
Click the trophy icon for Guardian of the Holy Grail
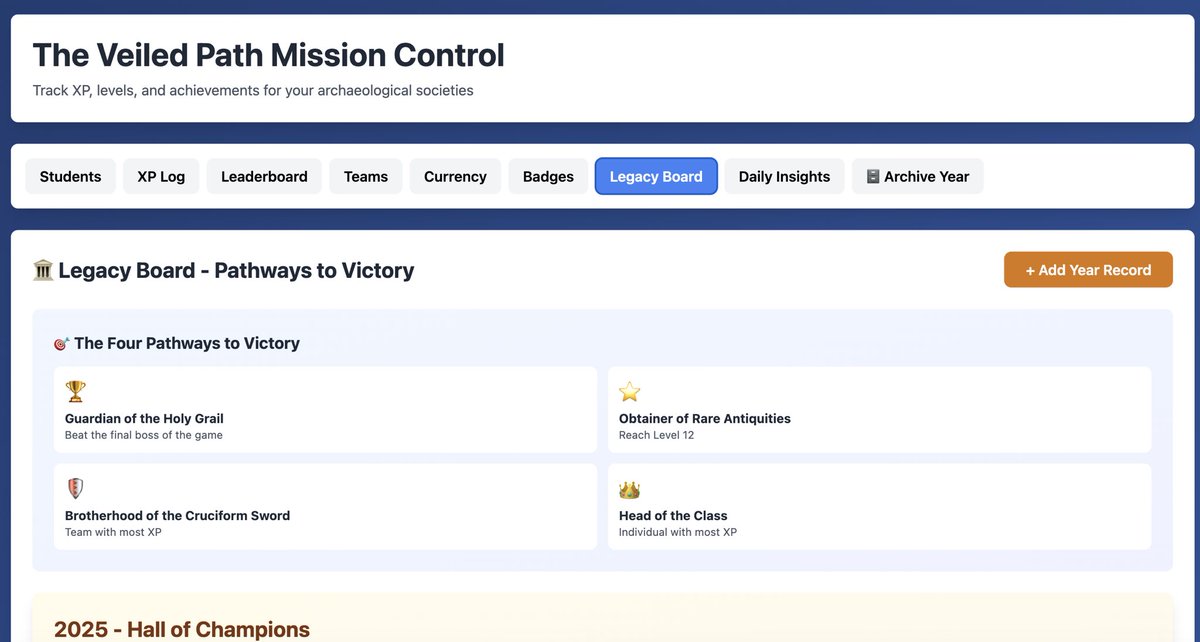[x=75, y=390]
